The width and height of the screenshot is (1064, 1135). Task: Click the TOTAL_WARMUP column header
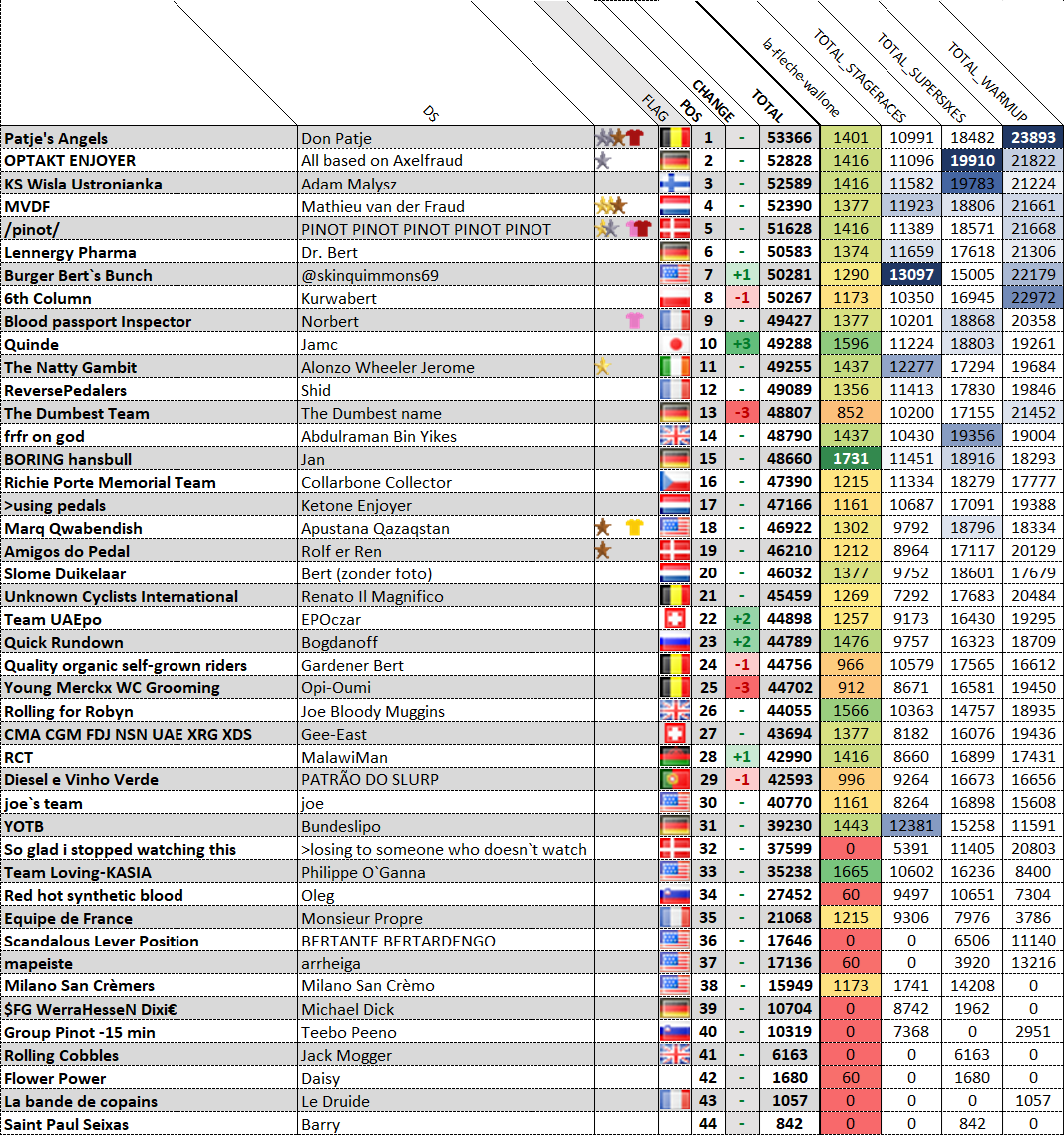pos(987,81)
